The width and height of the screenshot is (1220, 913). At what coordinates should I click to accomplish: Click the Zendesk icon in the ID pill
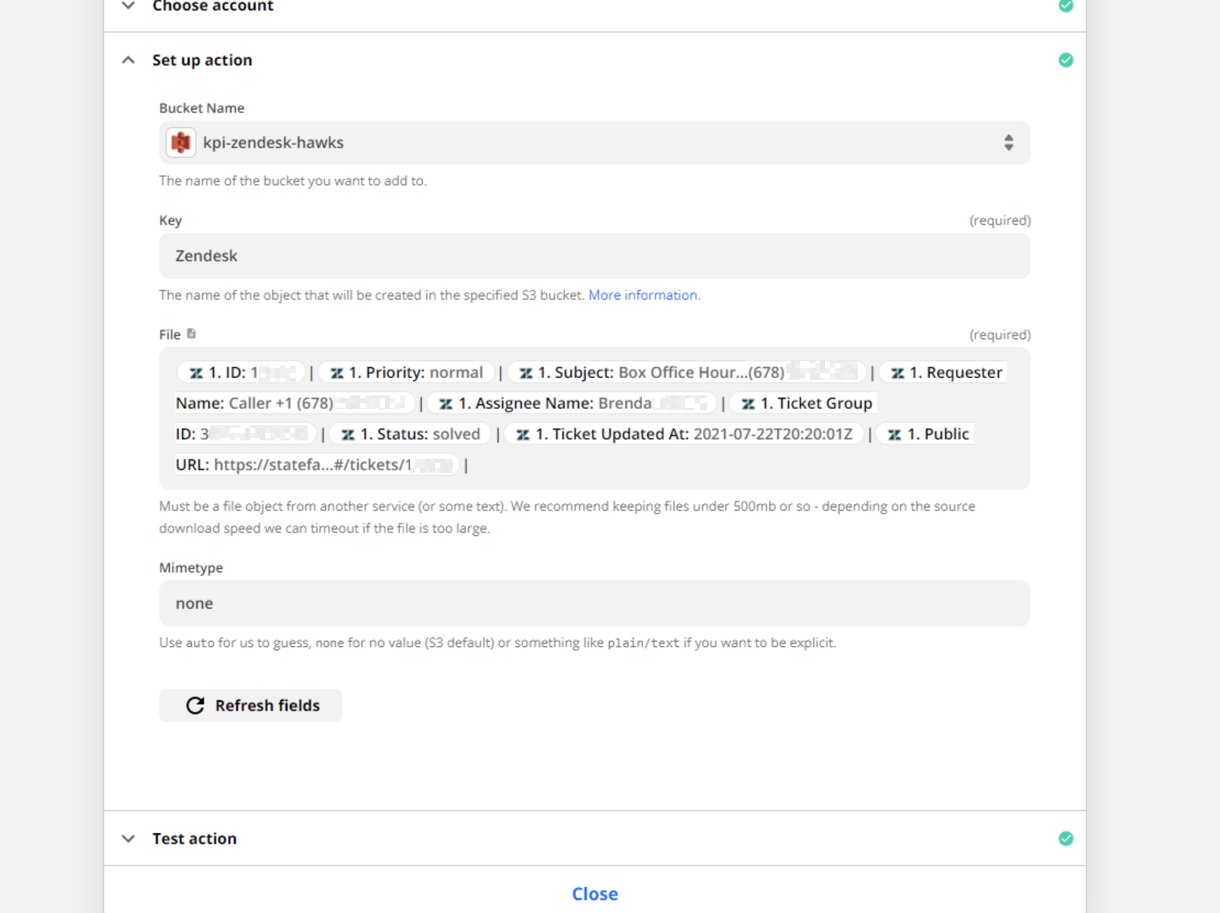pyautogui.click(x=196, y=373)
